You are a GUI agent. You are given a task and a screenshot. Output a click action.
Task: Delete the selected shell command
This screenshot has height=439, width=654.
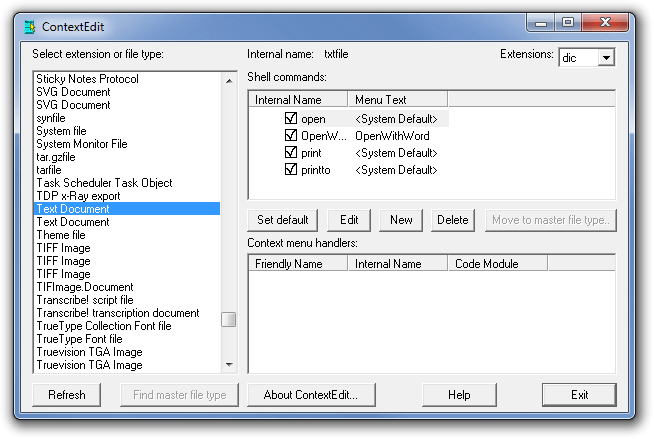453,220
